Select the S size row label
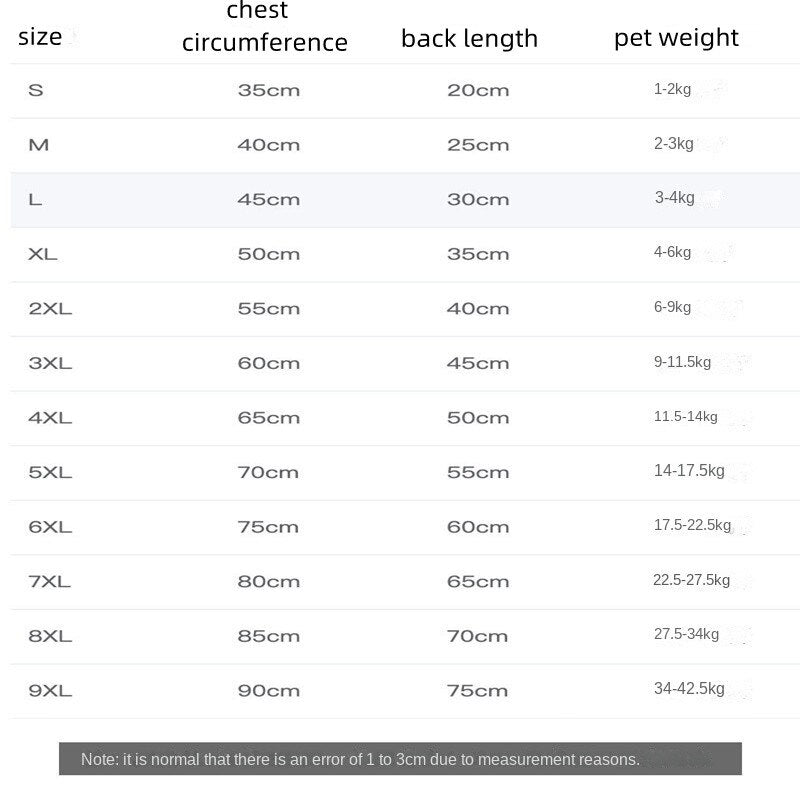Viewport: 800px width, 800px height. click(36, 90)
